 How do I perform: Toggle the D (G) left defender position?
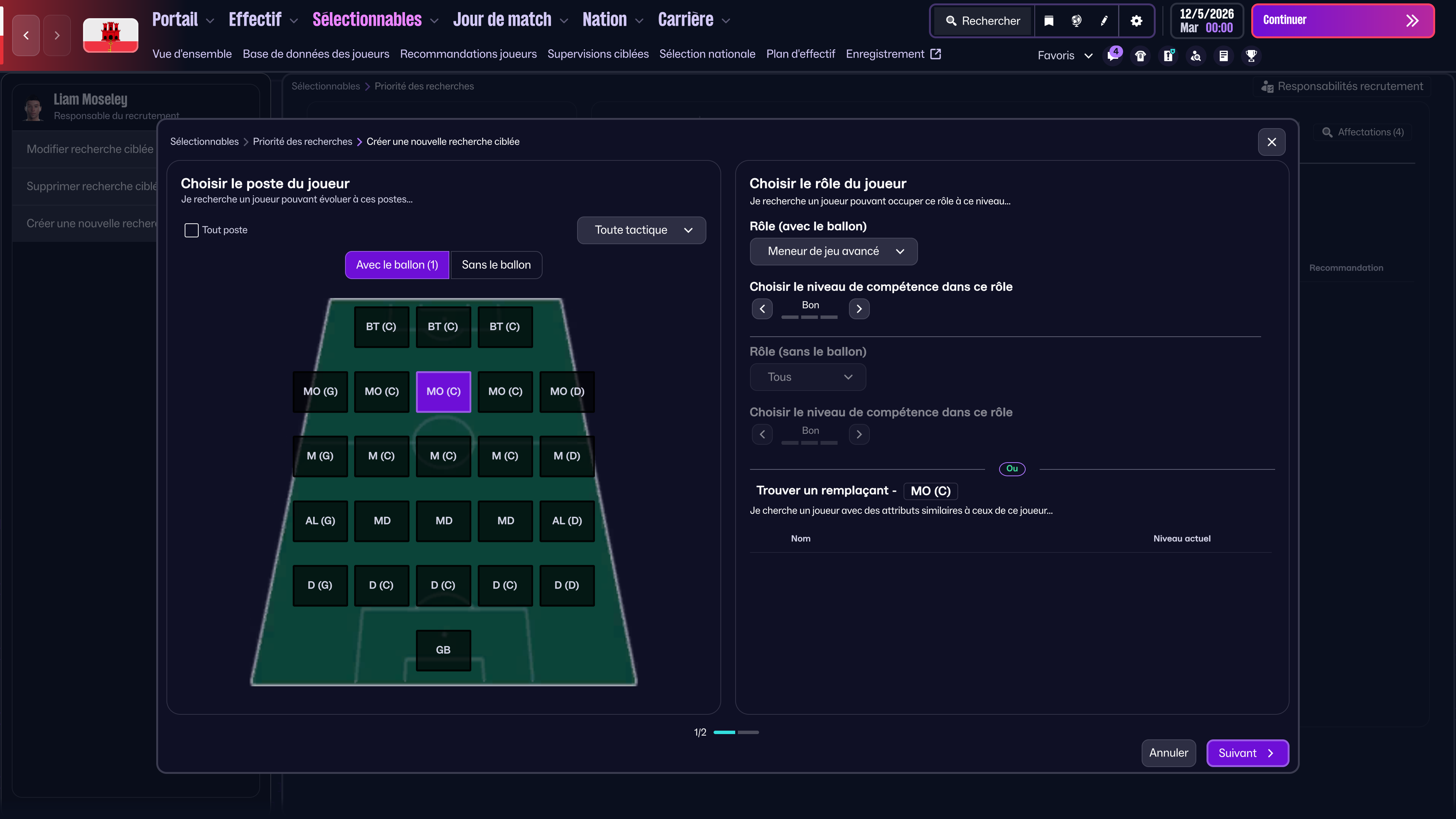320,585
